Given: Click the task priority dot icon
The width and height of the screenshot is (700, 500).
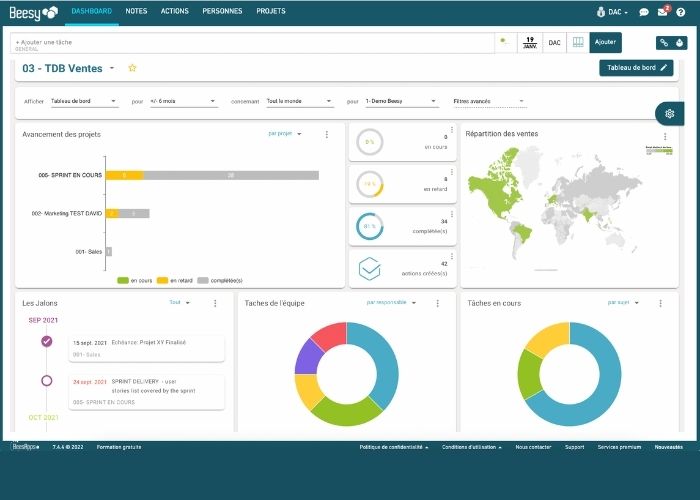Looking at the screenshot, I should [505, 43].
